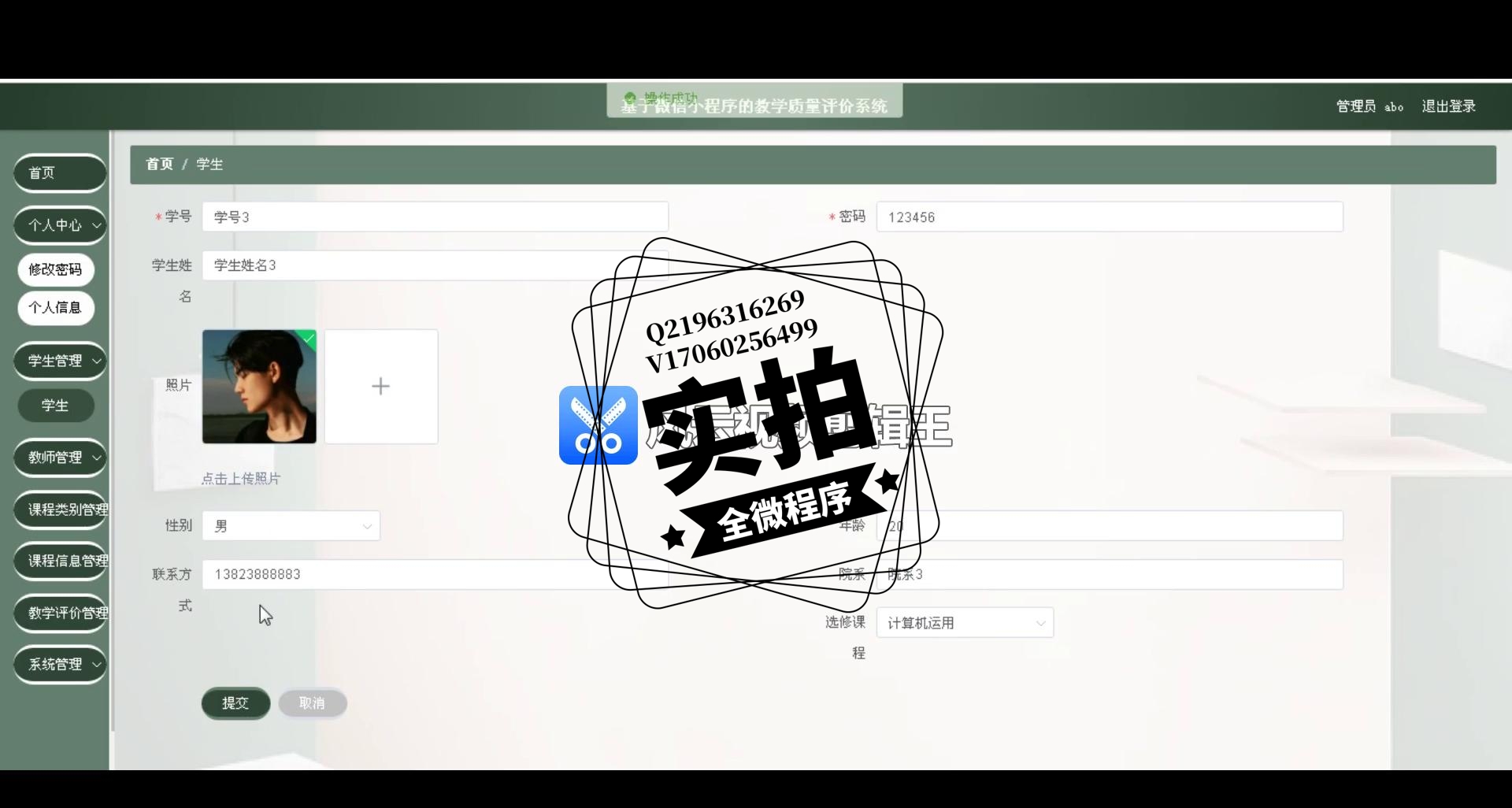This screenshot has height=808, width=1512.
Task: Select the 学生 submenu item
Action: [55, 406]
